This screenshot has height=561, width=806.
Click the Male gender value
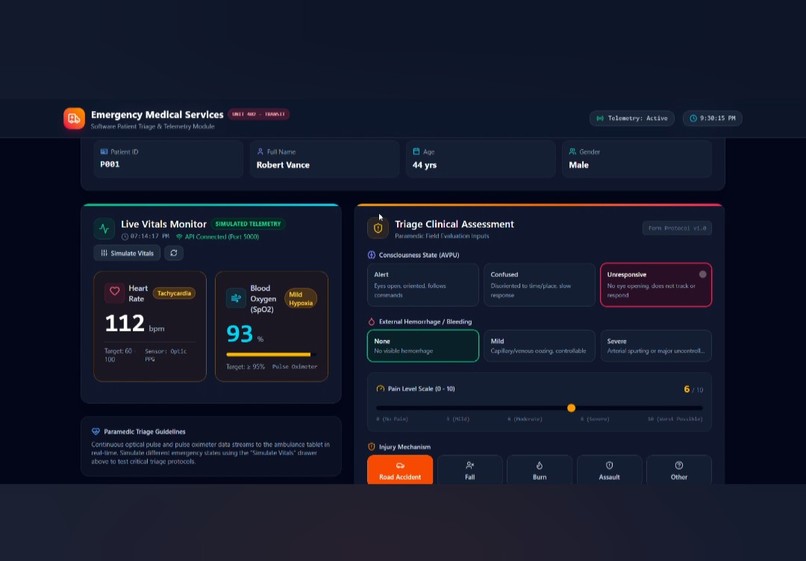pyautogui.click(x=579, y=165)
